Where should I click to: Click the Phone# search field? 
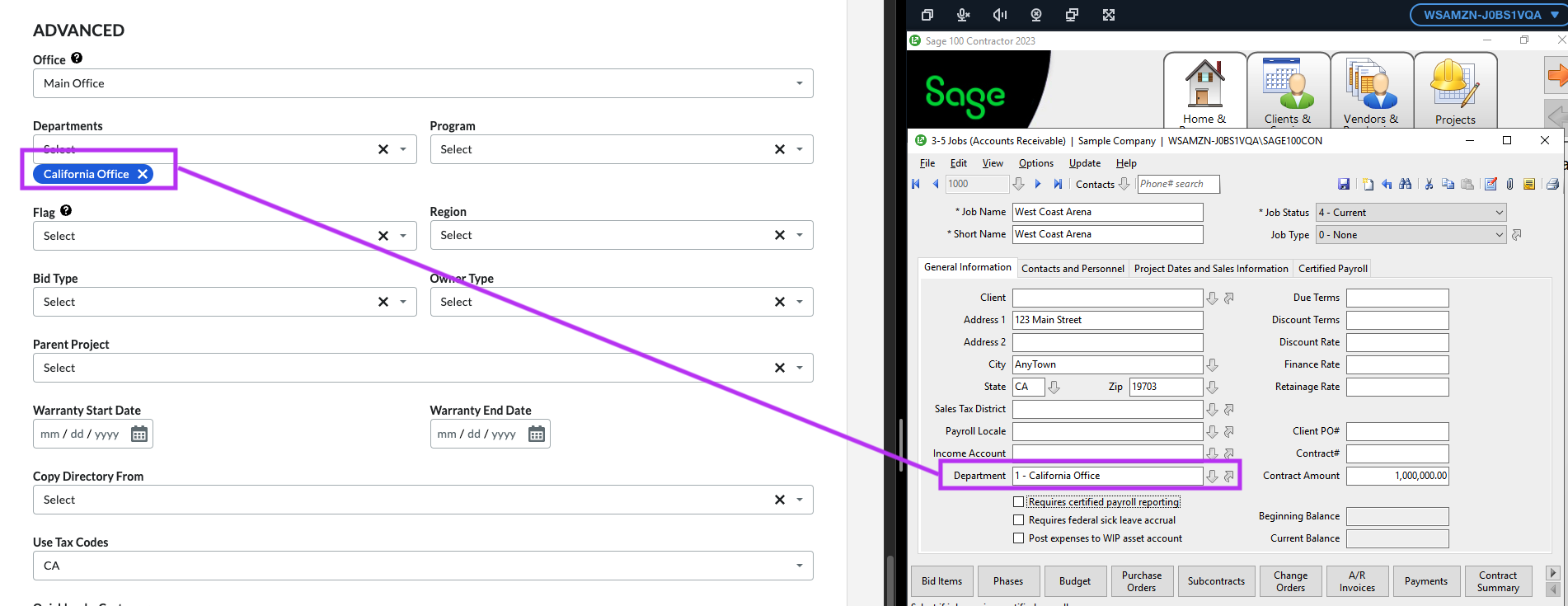pos(1178,184)
